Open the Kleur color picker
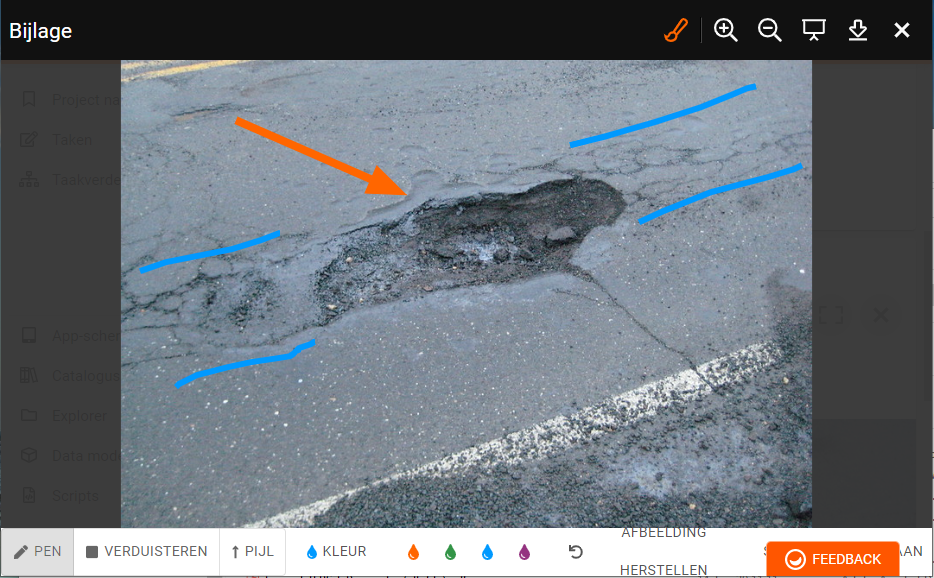This screenshot has width=934, height=578. pyautogui.click(x=336, y=552)
